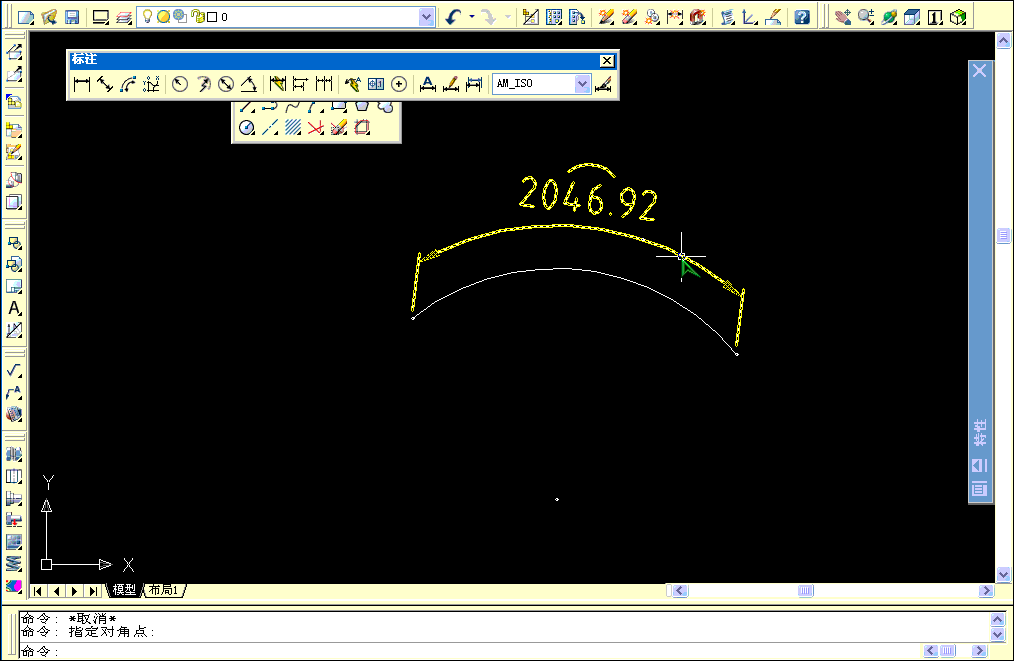Select the circle tool in draw flyout

tap(246, 127)
